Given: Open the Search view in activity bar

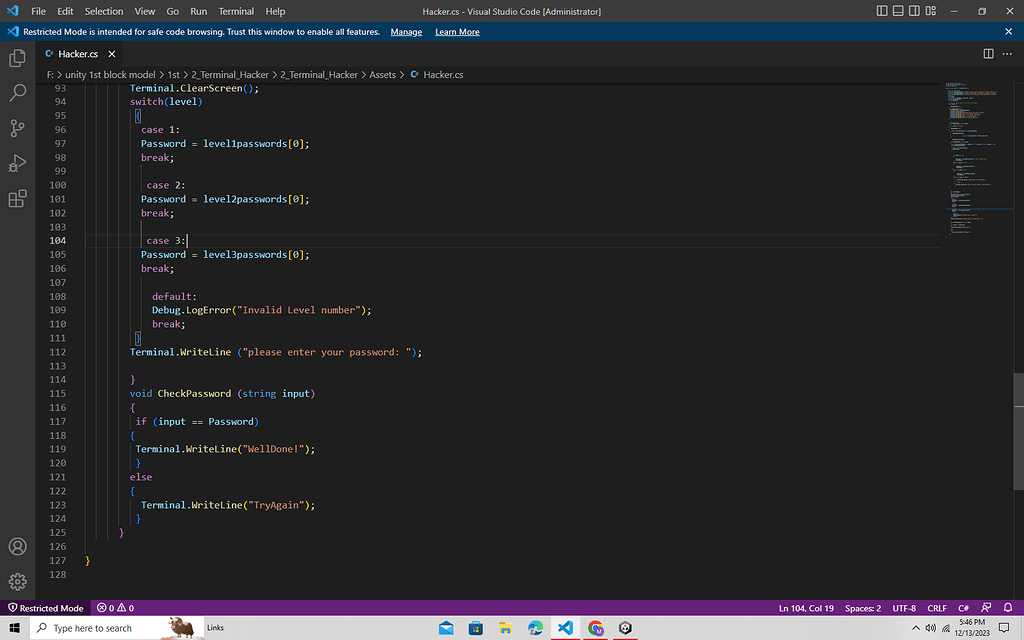Looking at the screenshot, I should (18, 93).
